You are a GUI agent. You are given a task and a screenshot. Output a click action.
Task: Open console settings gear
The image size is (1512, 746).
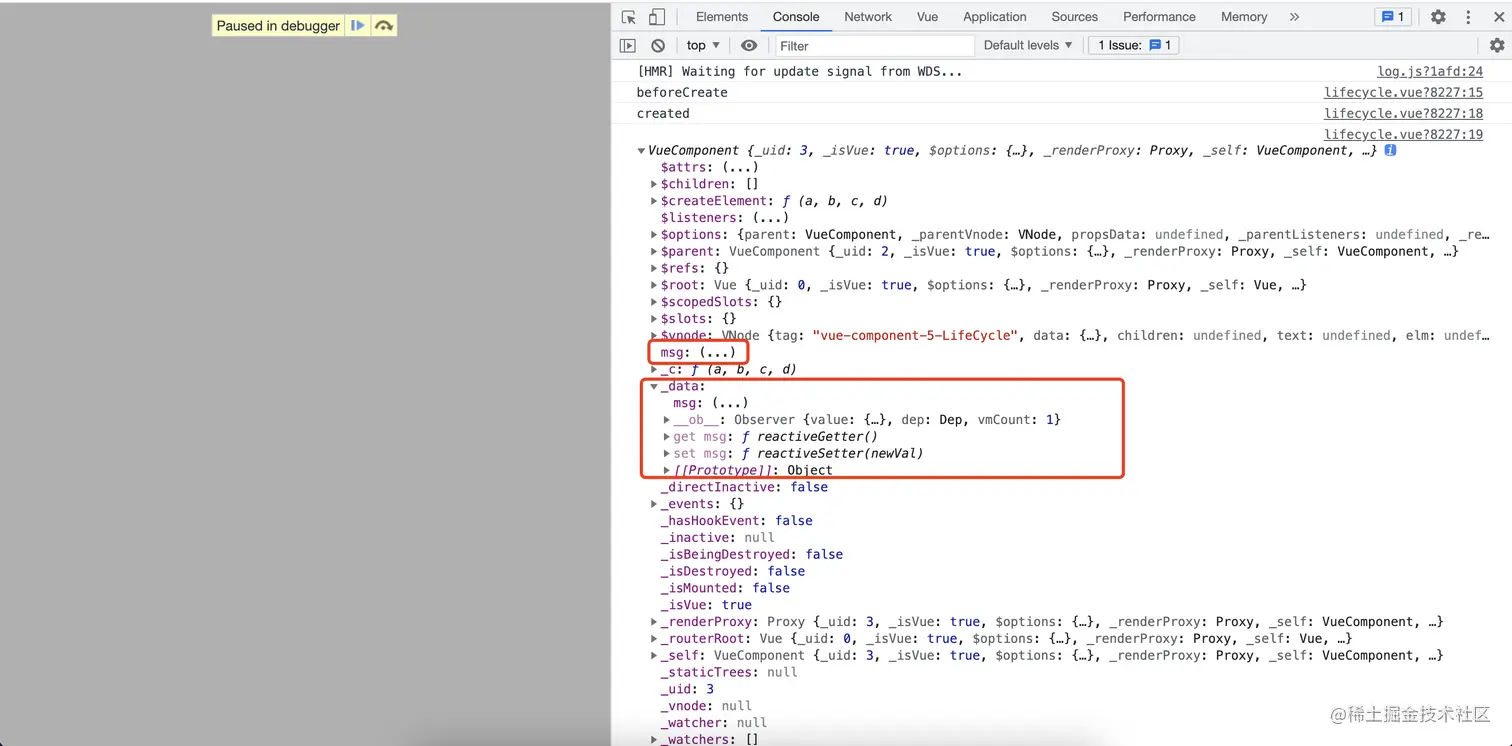coord(1497,45)
